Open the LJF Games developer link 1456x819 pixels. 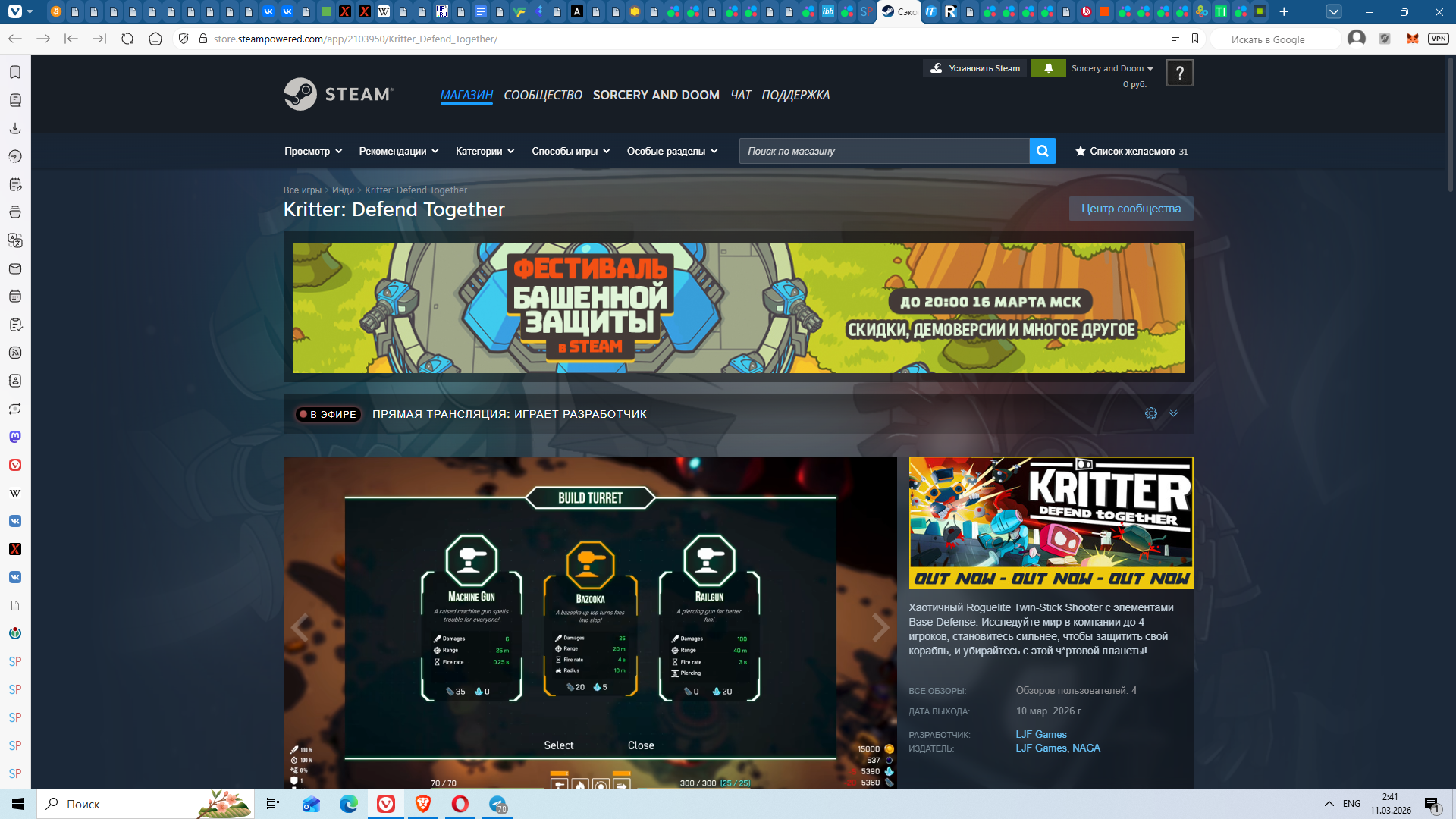click(1040, 734)
